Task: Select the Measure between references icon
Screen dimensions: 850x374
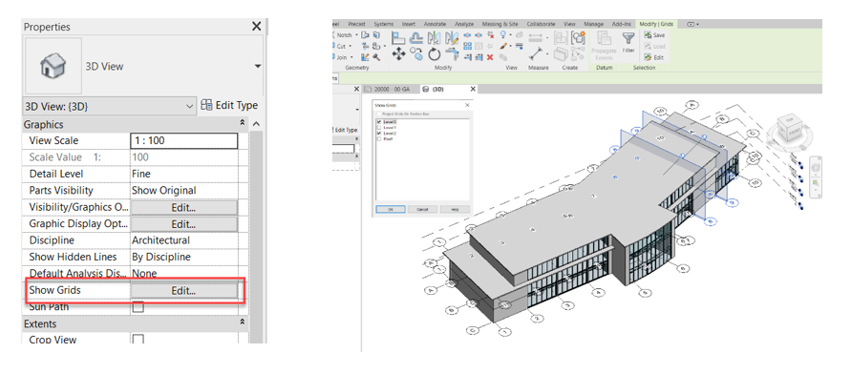Action: coord(536,55)
